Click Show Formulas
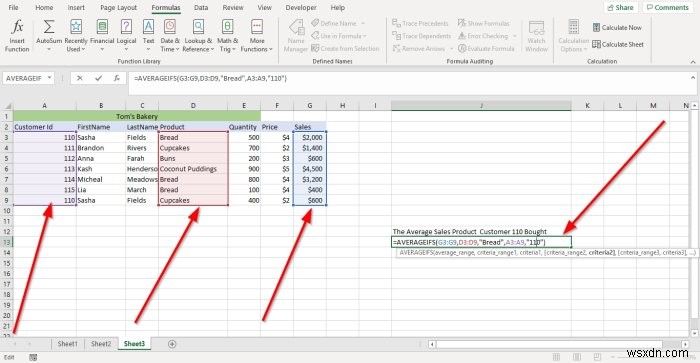 pos(483,23)
